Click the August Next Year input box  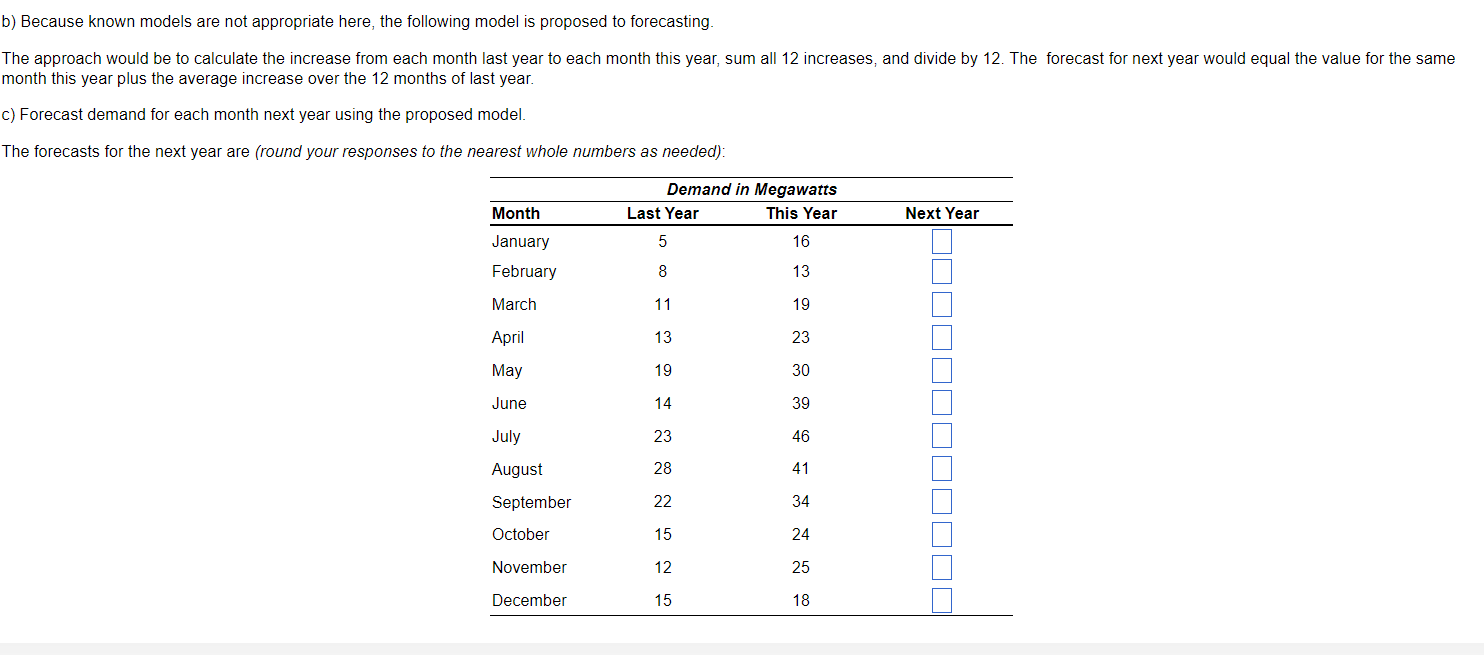[x=941, y=468]
